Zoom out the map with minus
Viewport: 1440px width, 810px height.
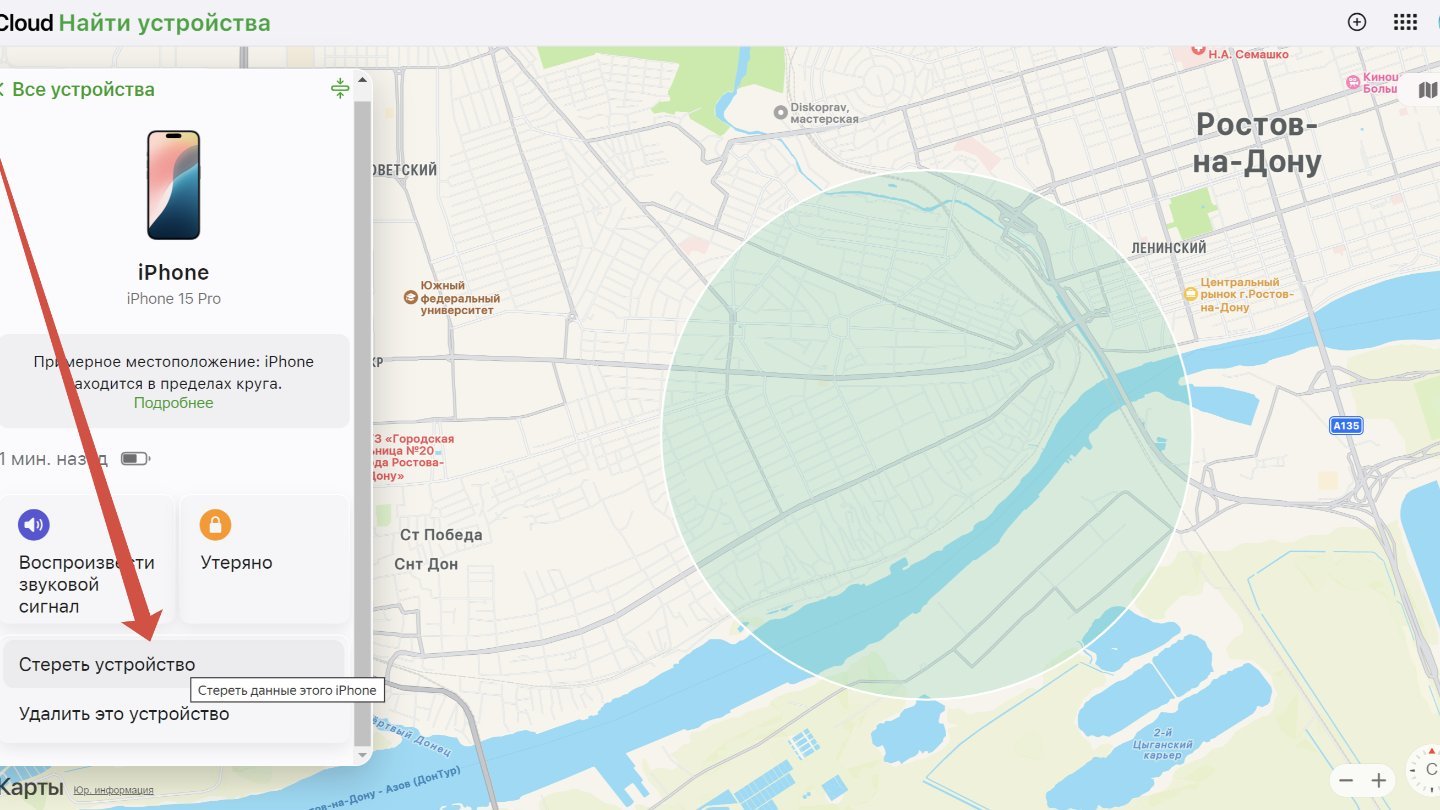(x=1346, y=780)
